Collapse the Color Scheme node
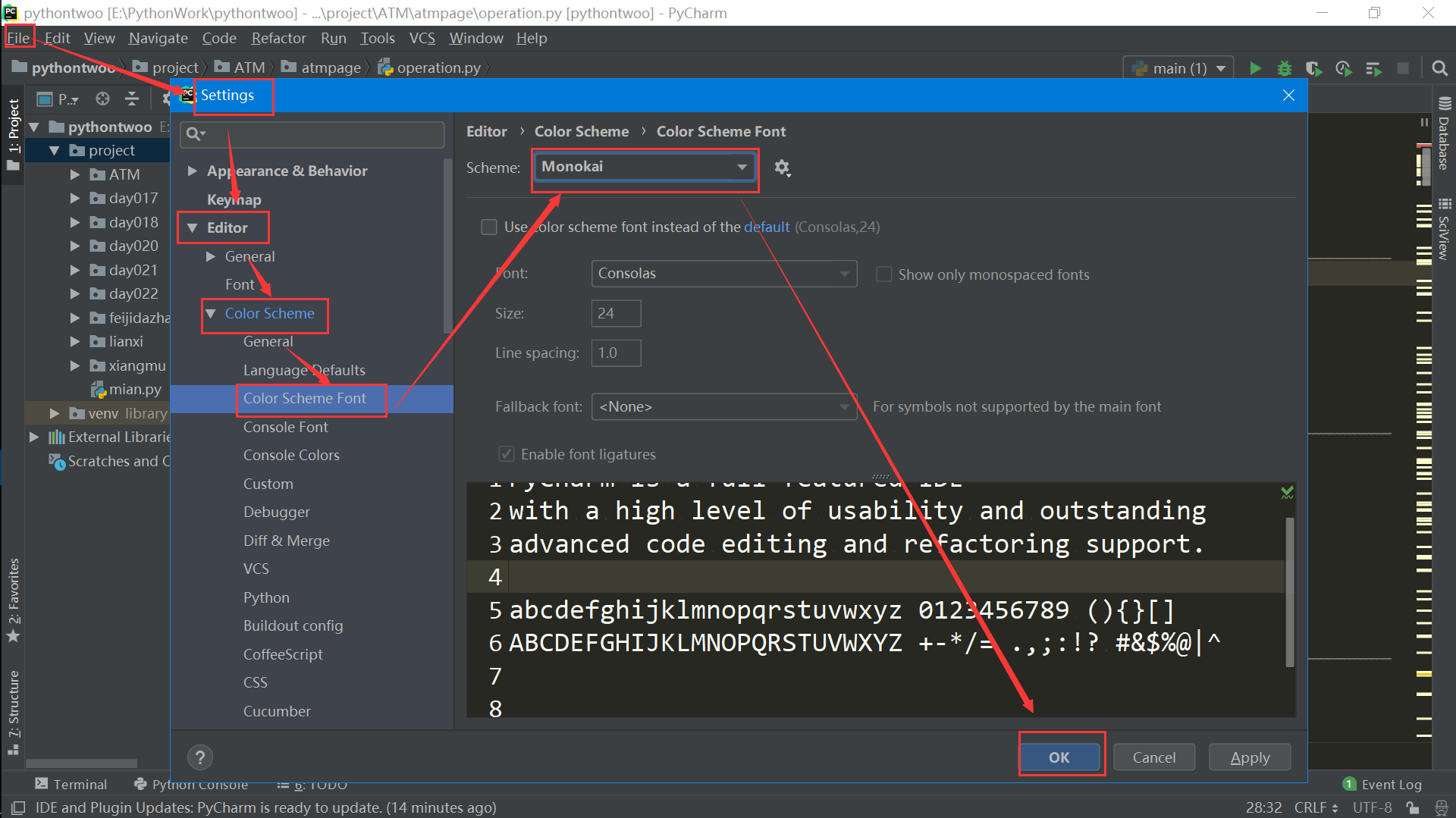Screen dimensions: 1456x818 point(211,314)
